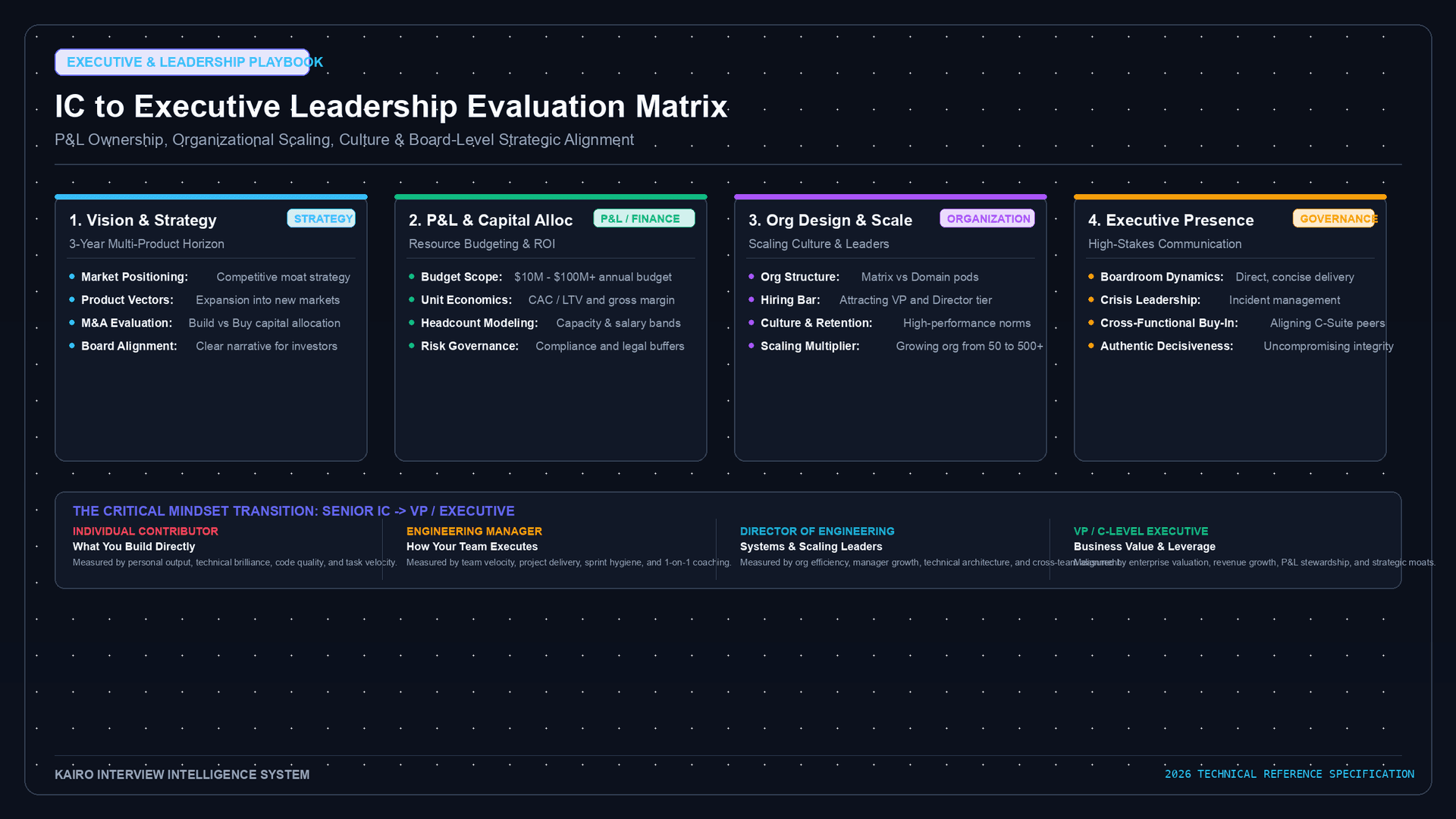Click 'Uncompromising integrity' text

1328,347
